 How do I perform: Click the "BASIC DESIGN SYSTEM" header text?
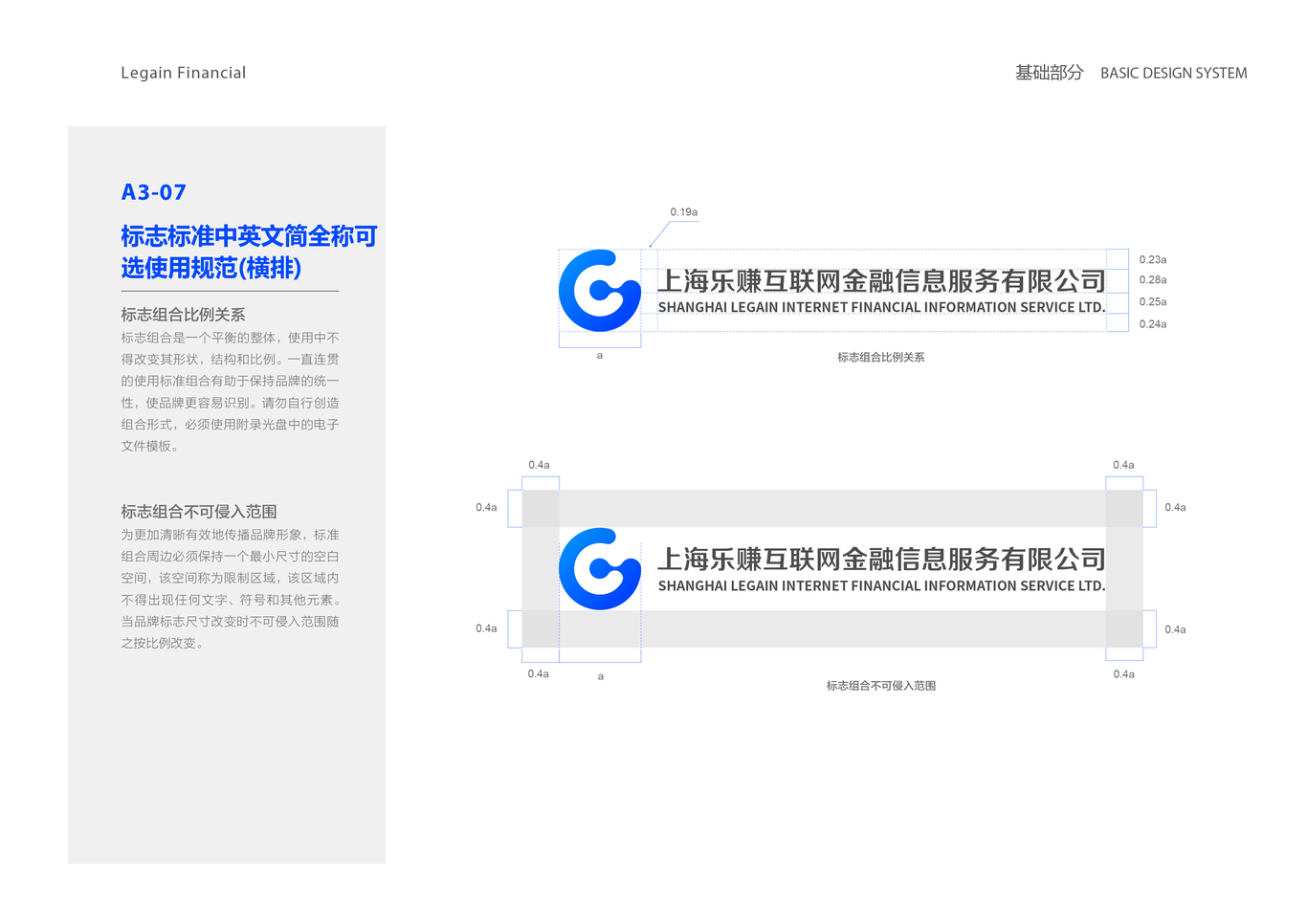click(1173, 73)
